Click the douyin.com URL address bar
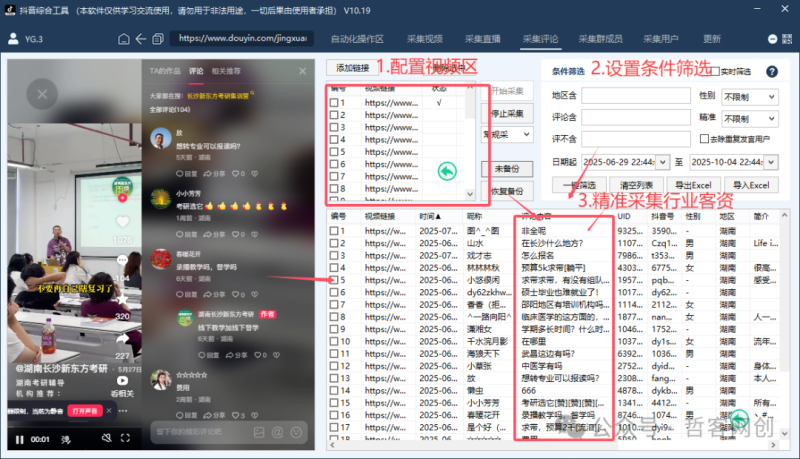The height and width of the screenshot is (459, 800). point(242,38)
